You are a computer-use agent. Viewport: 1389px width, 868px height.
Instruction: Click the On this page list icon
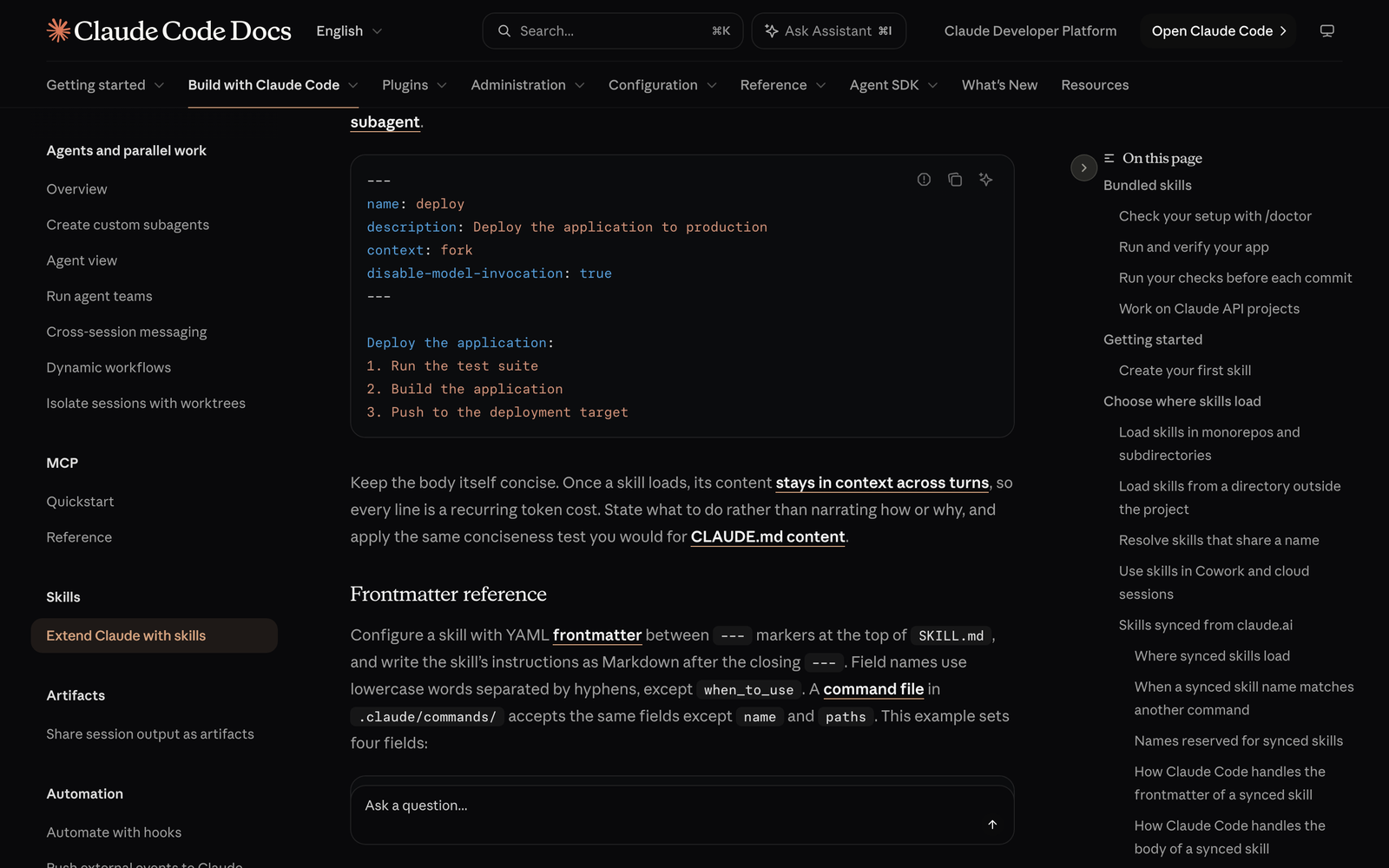point(1109,158)
